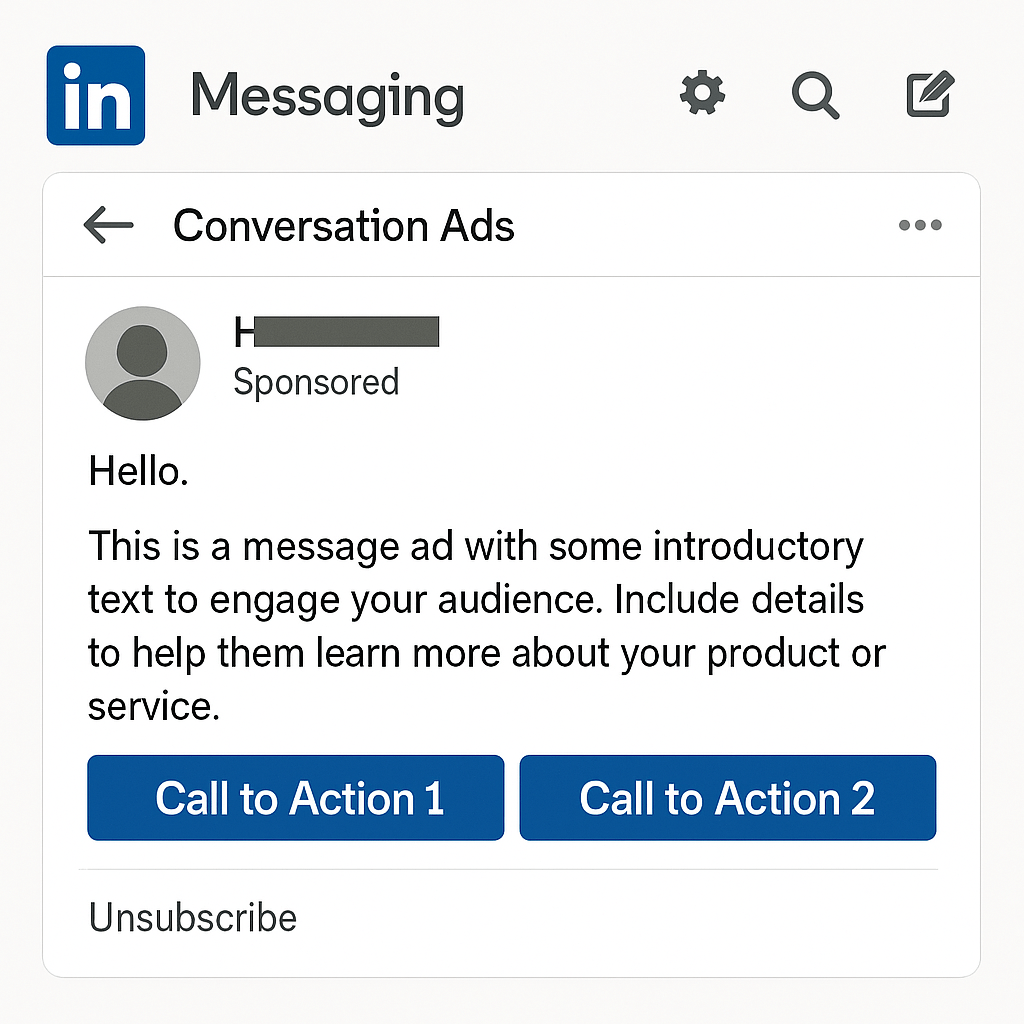Go back using the left arrow
The image size is (1024, 1024).
[x=108, y=226]
